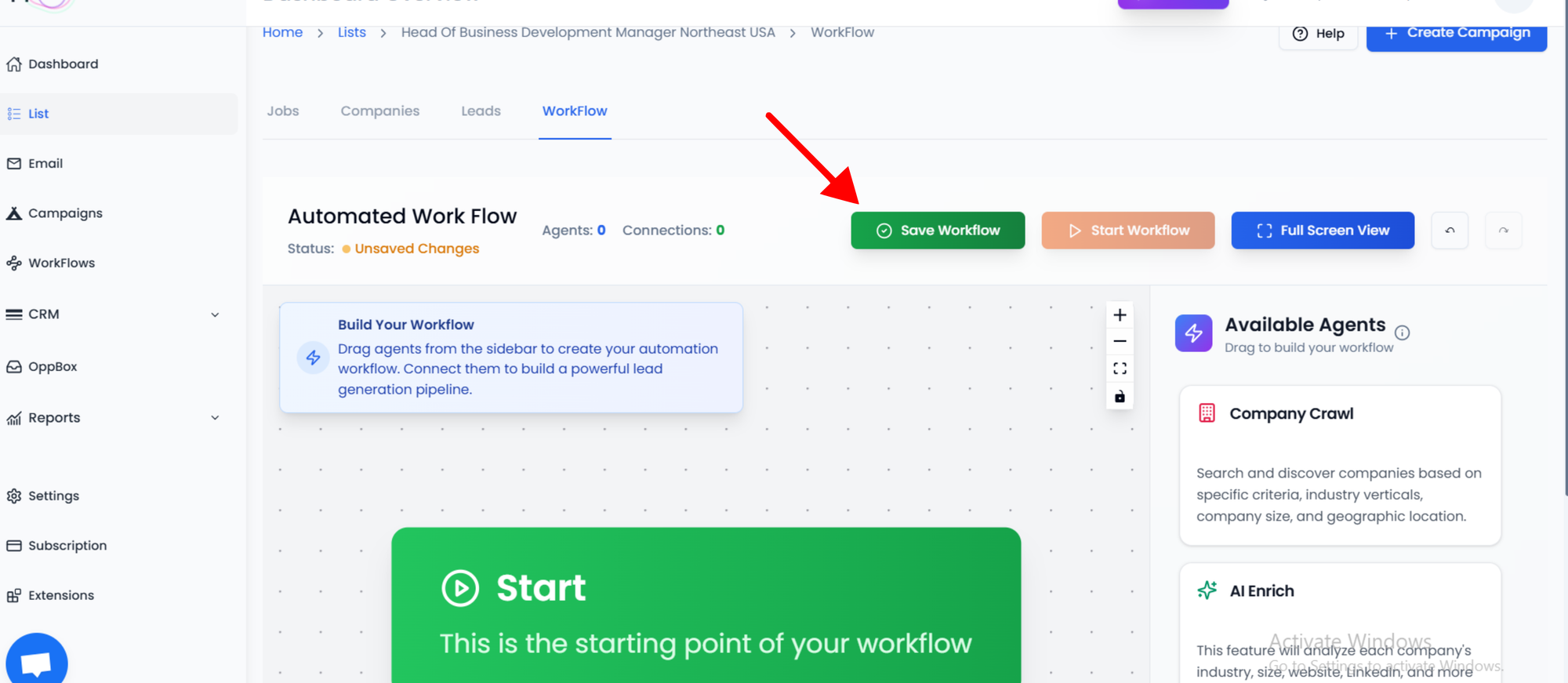Click the canvas zoom out minus icon

(1120, 342)
